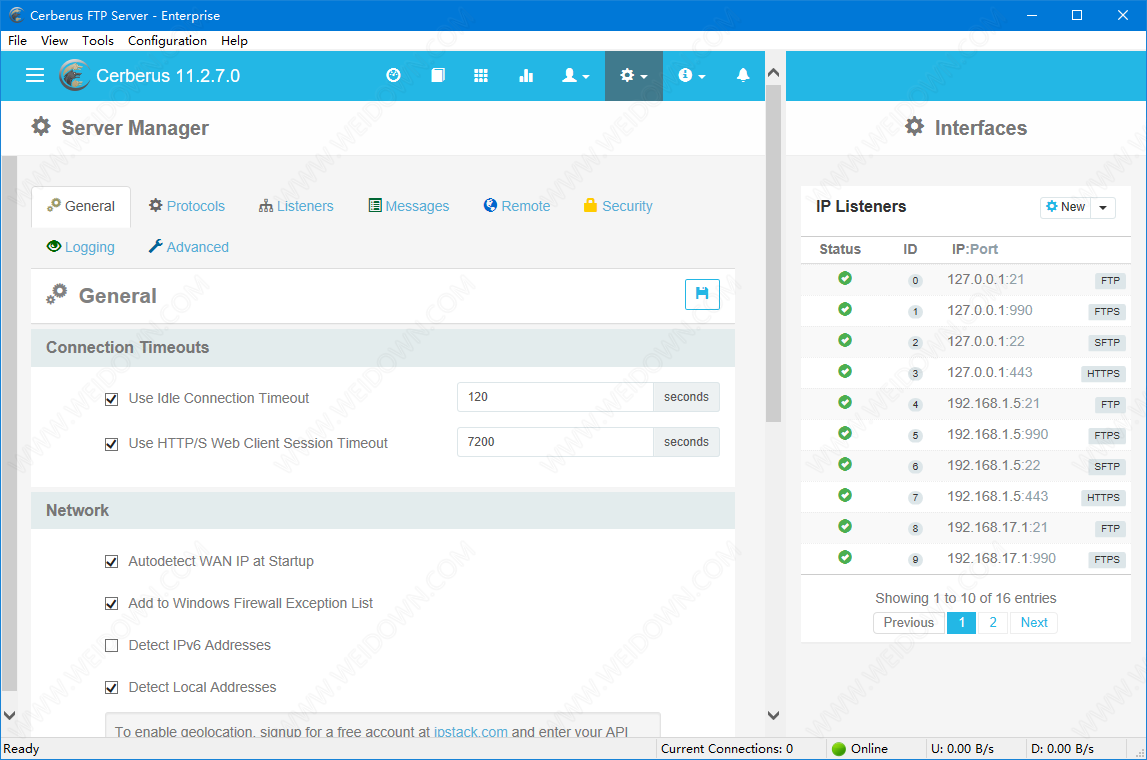The image size is (1147, 760).
Task: Click status check icon for 192.168.1.5:443
Action: pyautogui.click(x=845, y=495)
